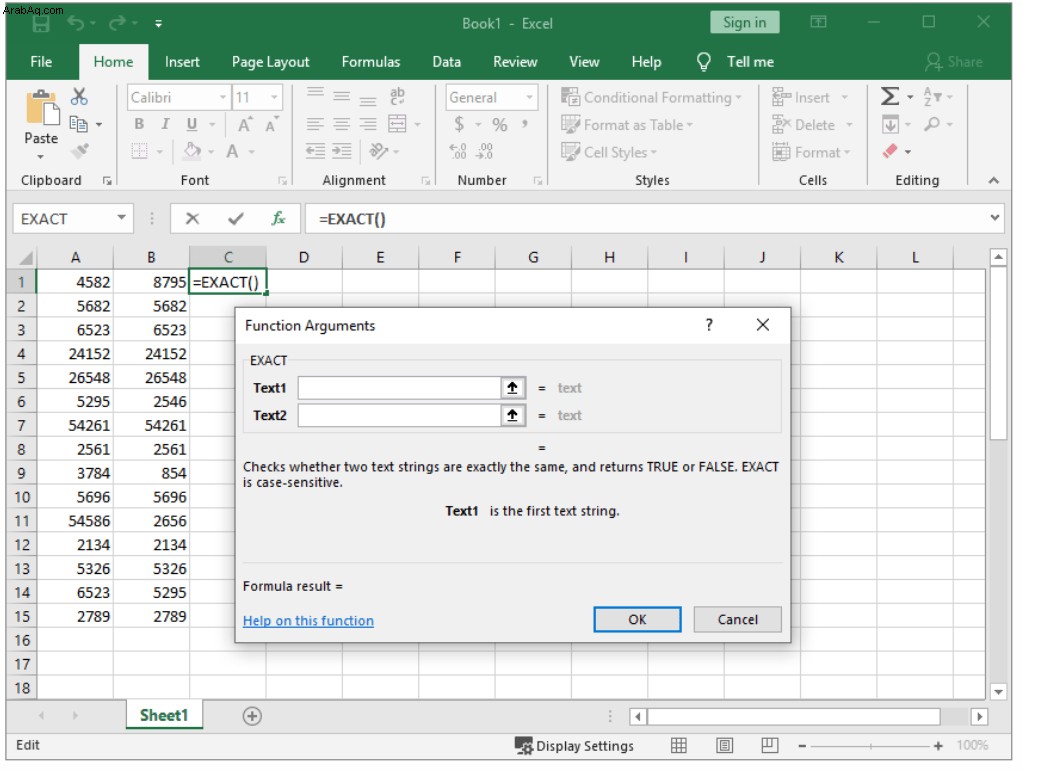Screen dimensions: 1040x780
Task: Open the Format cells menu
Action: [811, 152]
